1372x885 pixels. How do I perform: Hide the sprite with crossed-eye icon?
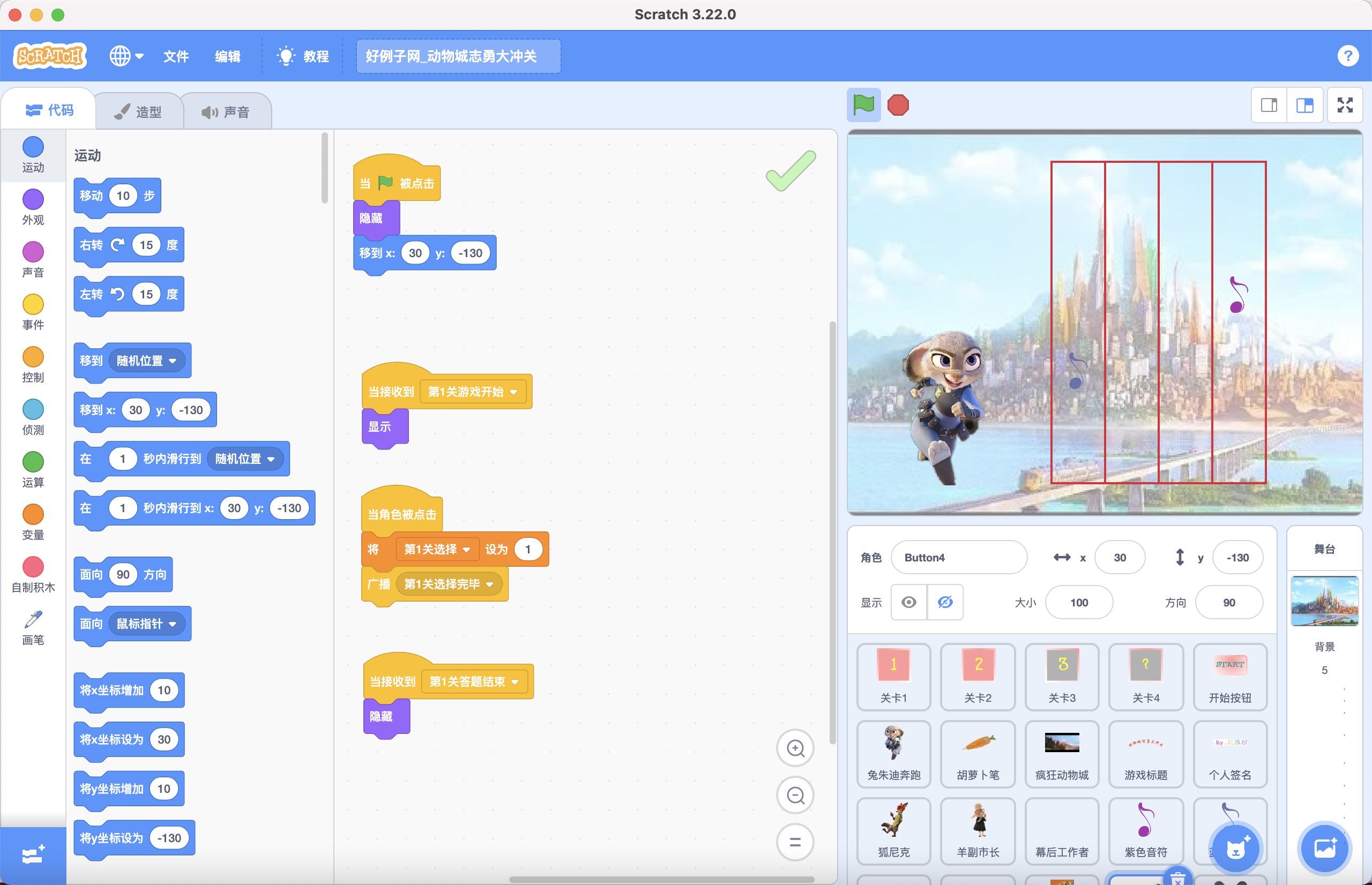point(945,602)
